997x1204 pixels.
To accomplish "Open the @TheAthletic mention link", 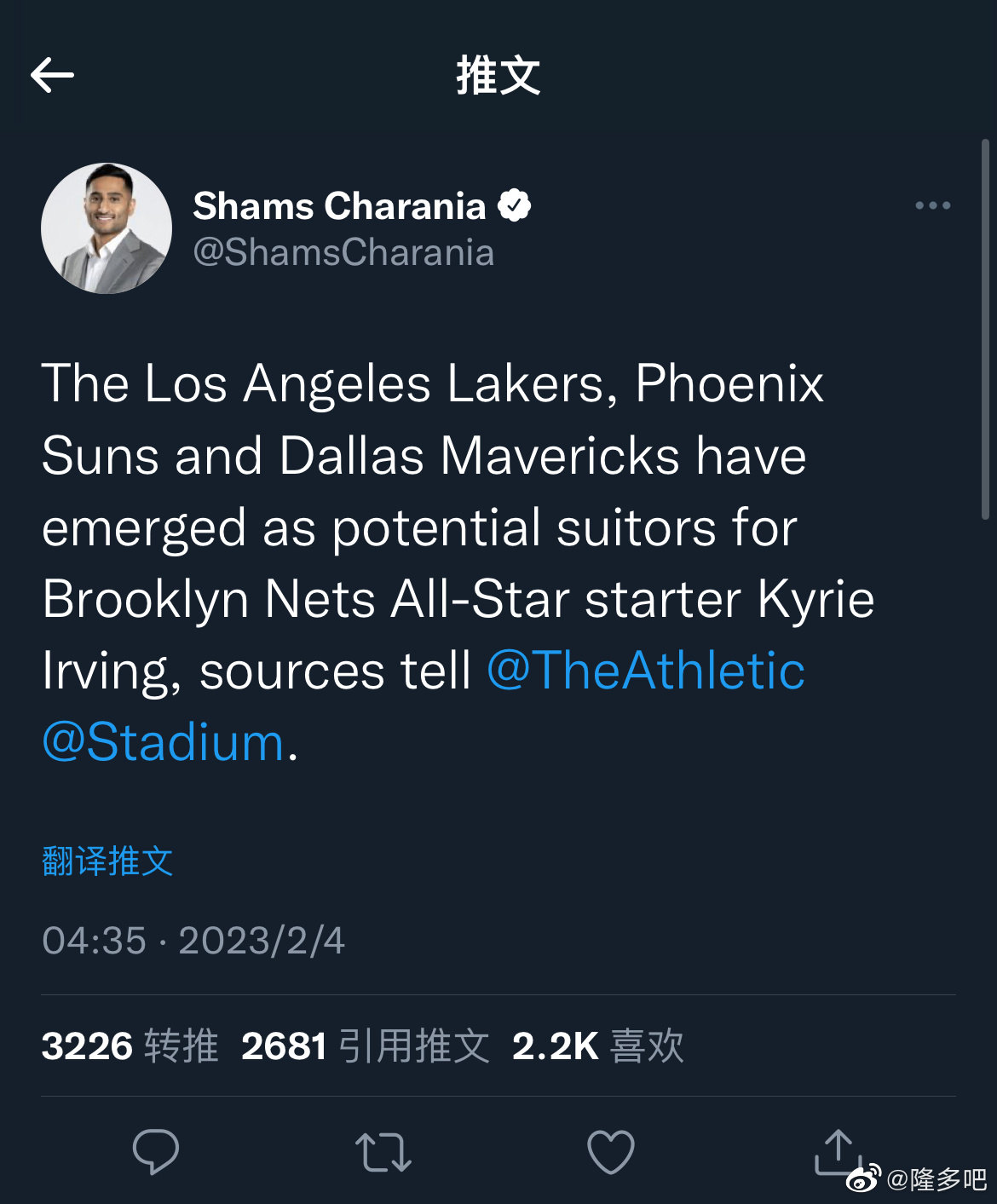I will (x=645, y=671).
